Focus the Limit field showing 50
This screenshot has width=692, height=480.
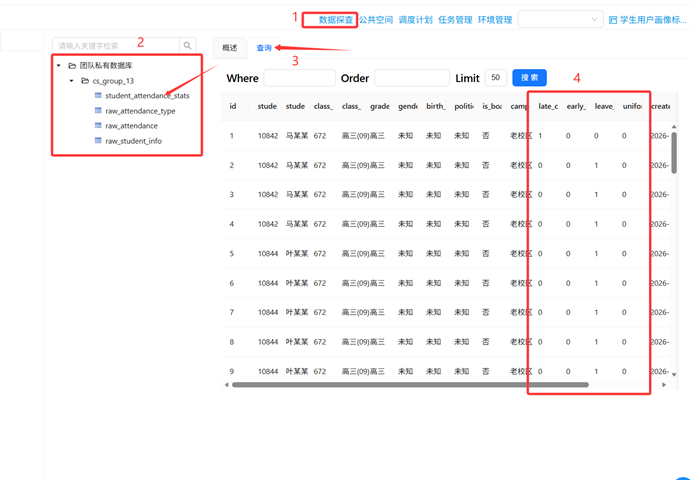(496, 78)
